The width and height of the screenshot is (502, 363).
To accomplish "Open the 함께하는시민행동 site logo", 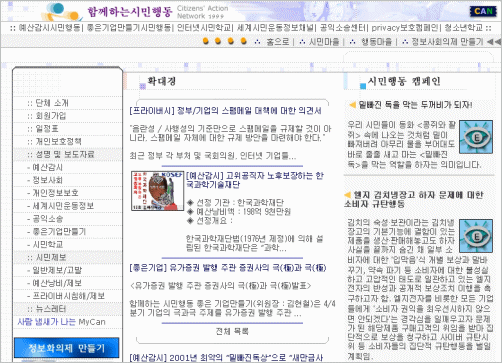I will 130,12.
